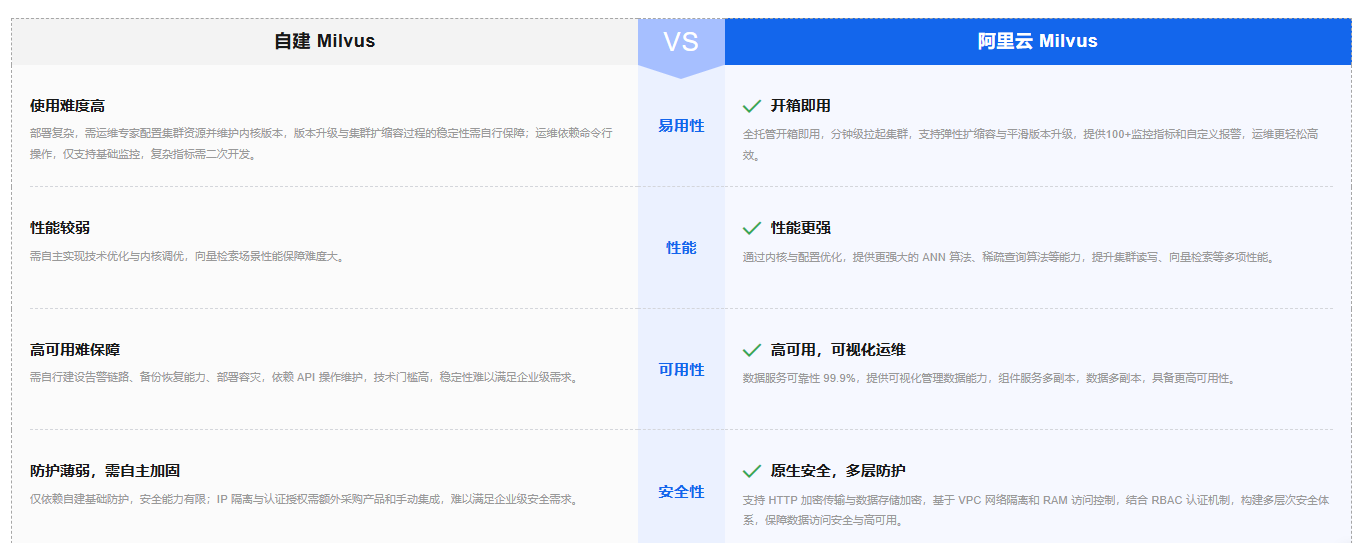The height and width of the screenshot is (543, 1353).
Task: Click the green checkmark beside 开箱即用
Action: point(752,106)
